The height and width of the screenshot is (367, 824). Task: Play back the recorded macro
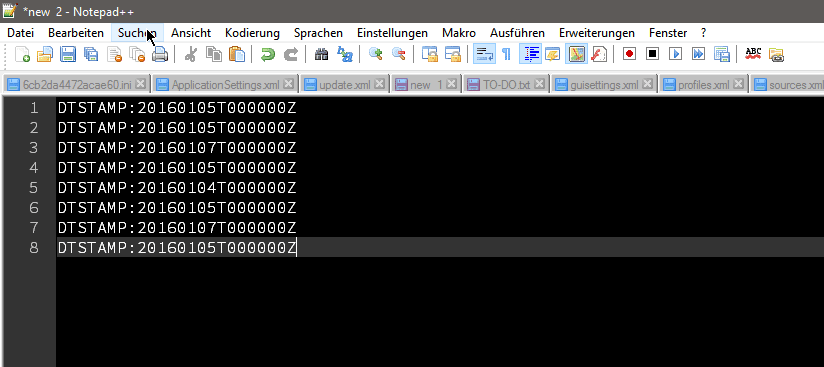pos(675,54)
